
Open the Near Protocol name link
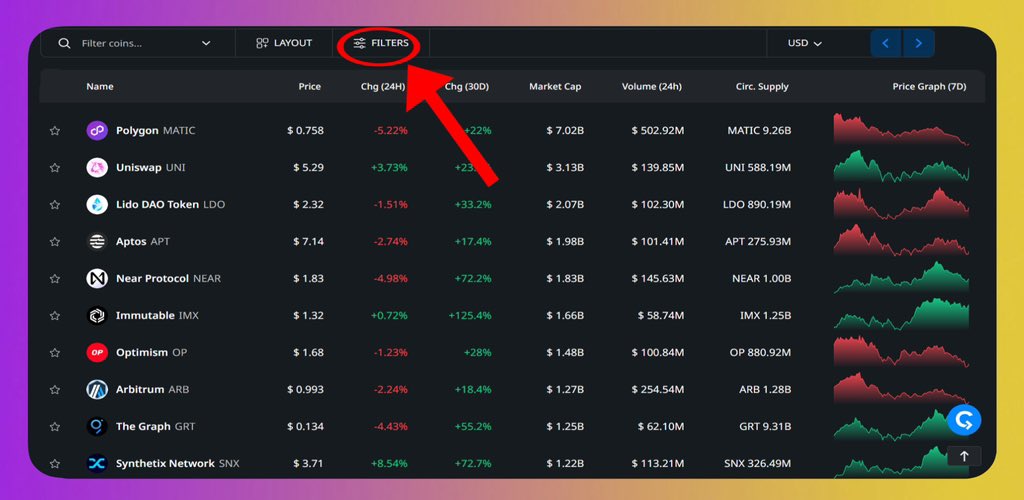[x=152, y=279]
